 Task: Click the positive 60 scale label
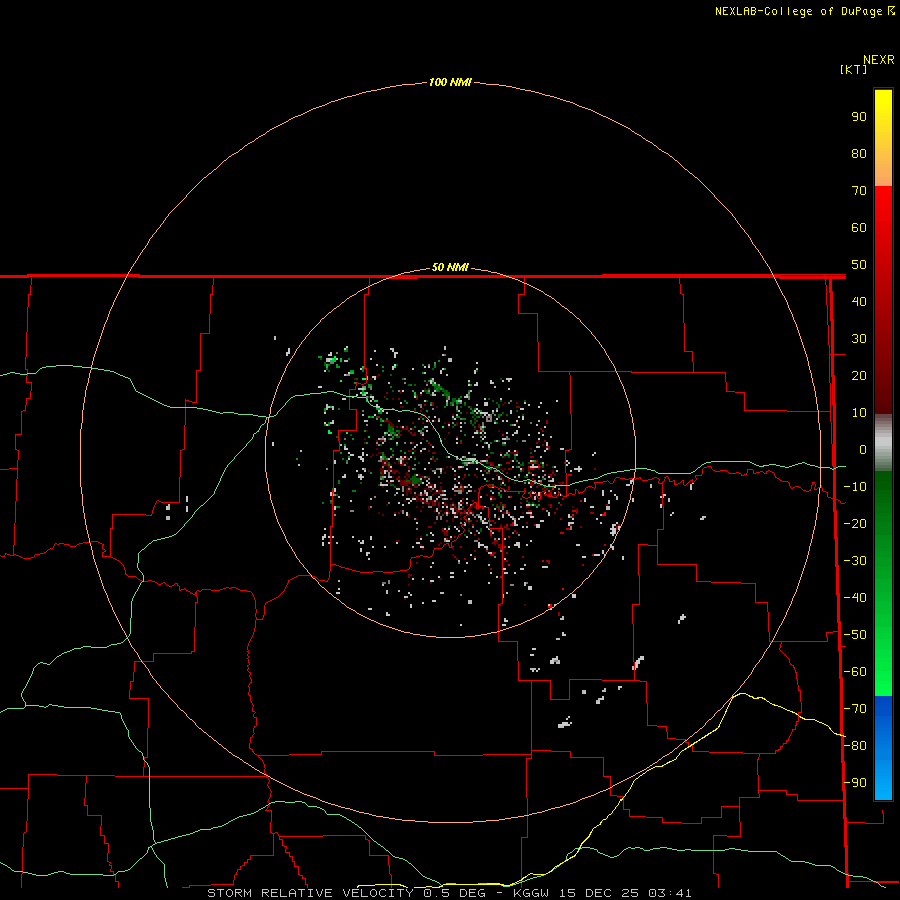tap(859, 227)
